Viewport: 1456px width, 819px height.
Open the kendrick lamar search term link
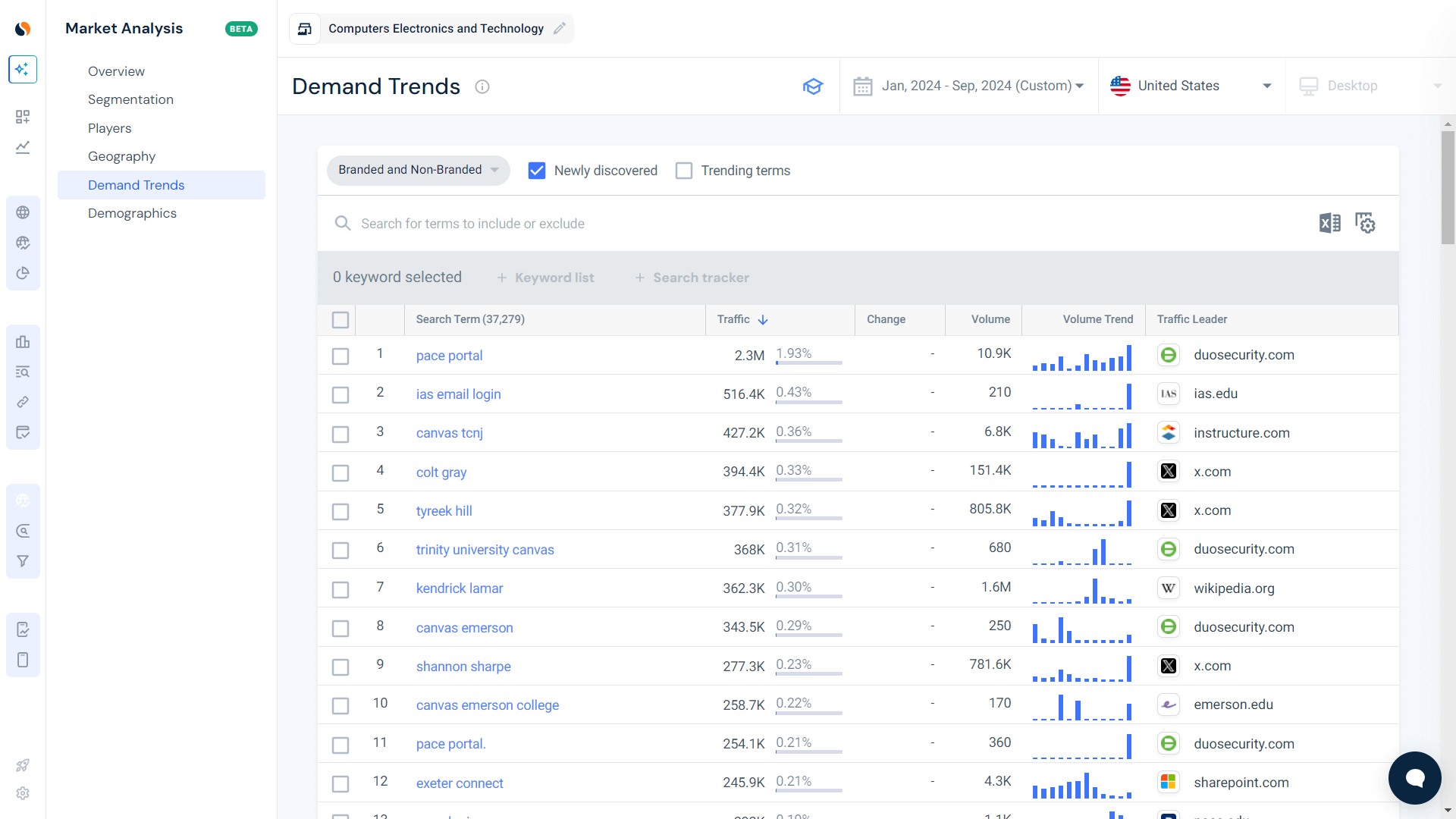pos(459,588)
